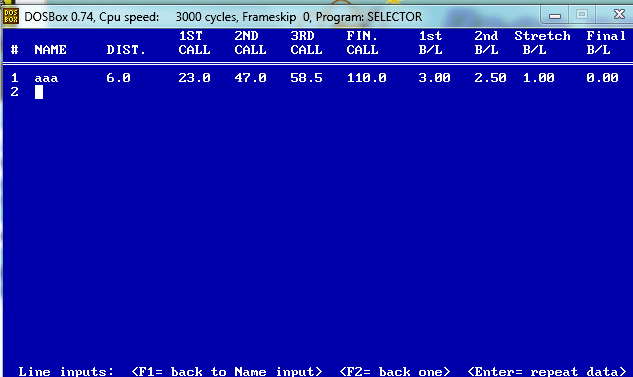The height and width of the screenshot is (377, 633).
Task: Click the 1st call value 23.0
Action: [194, 77]
